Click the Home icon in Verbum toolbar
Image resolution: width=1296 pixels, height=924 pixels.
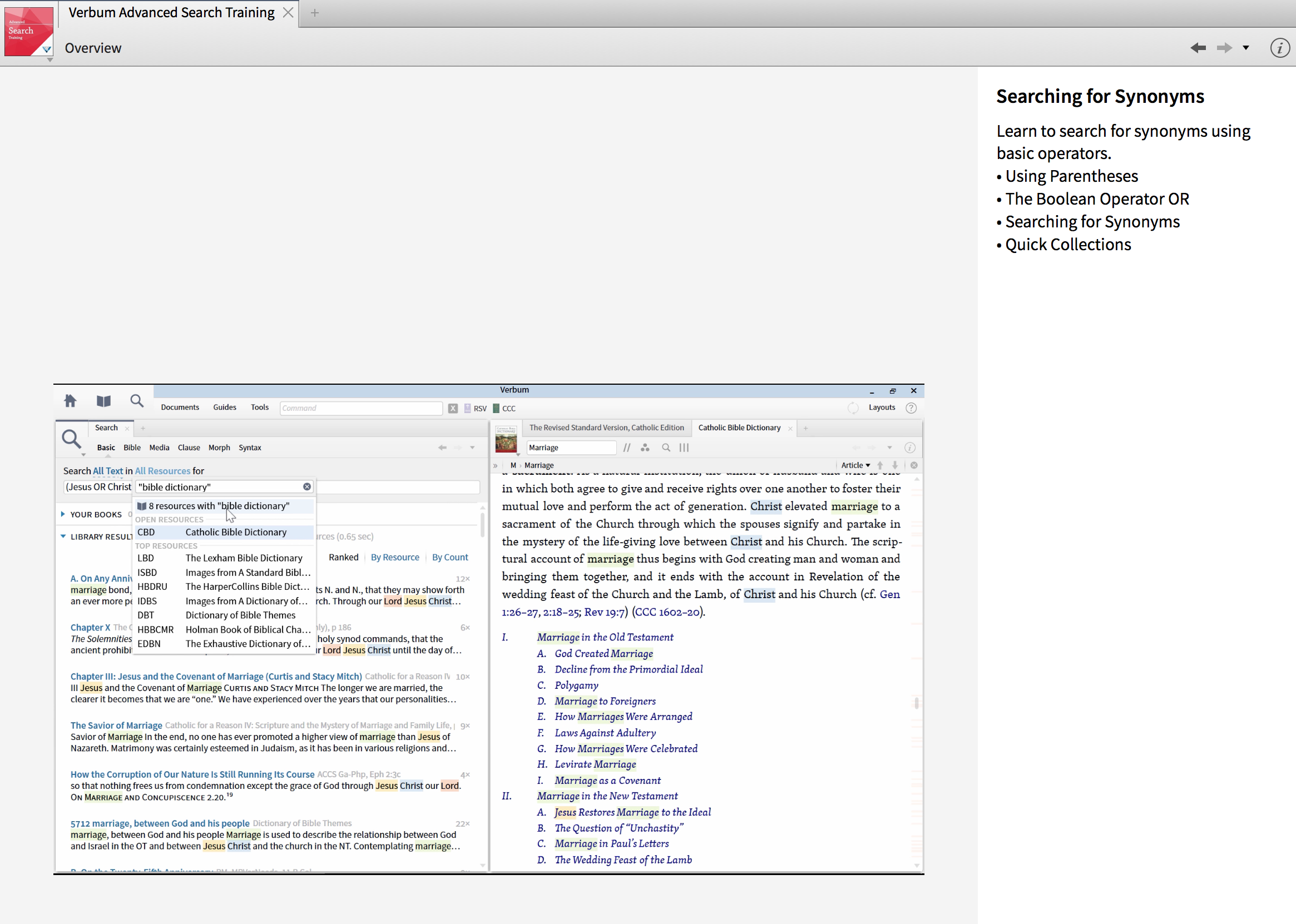[x=70, y=401]
